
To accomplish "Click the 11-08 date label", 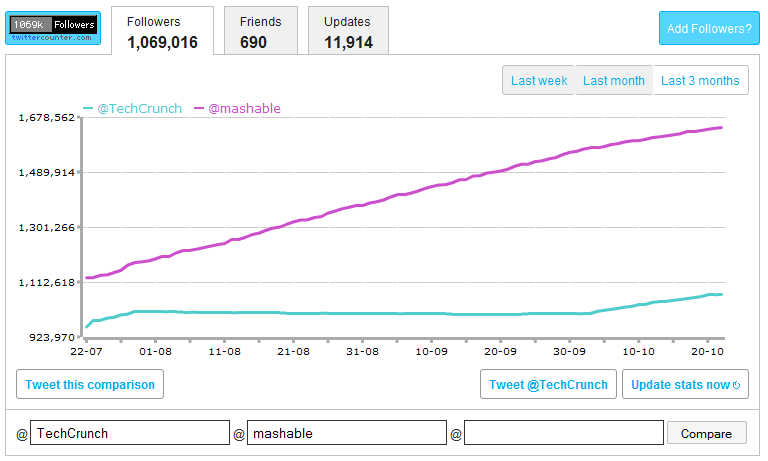I will coord(224,351).
